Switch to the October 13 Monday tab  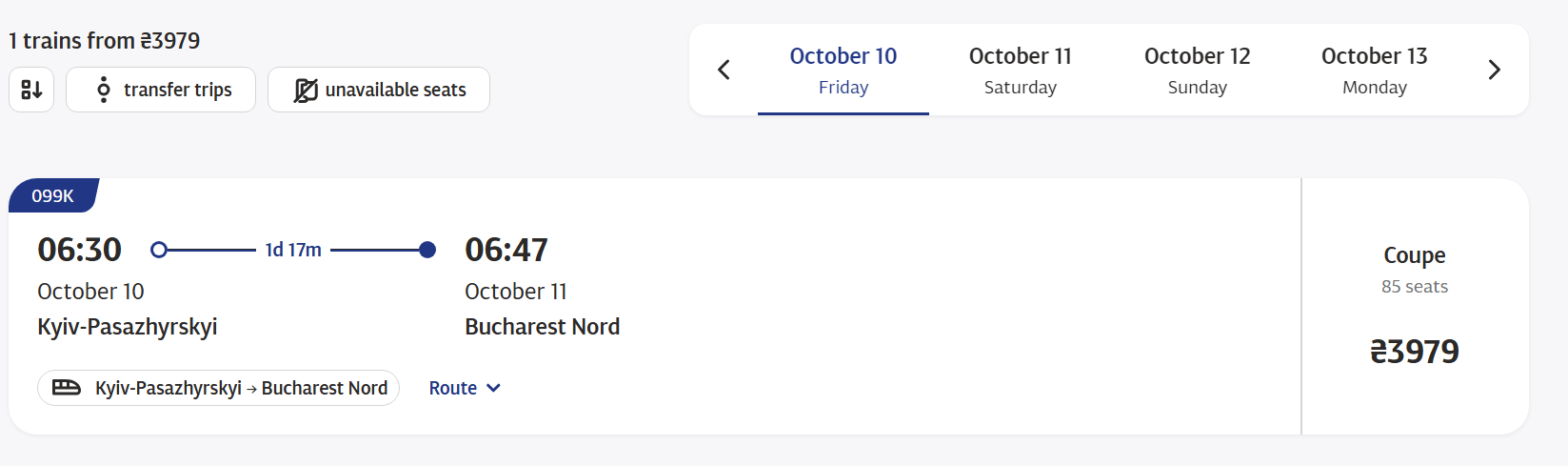pos(1374,71)
